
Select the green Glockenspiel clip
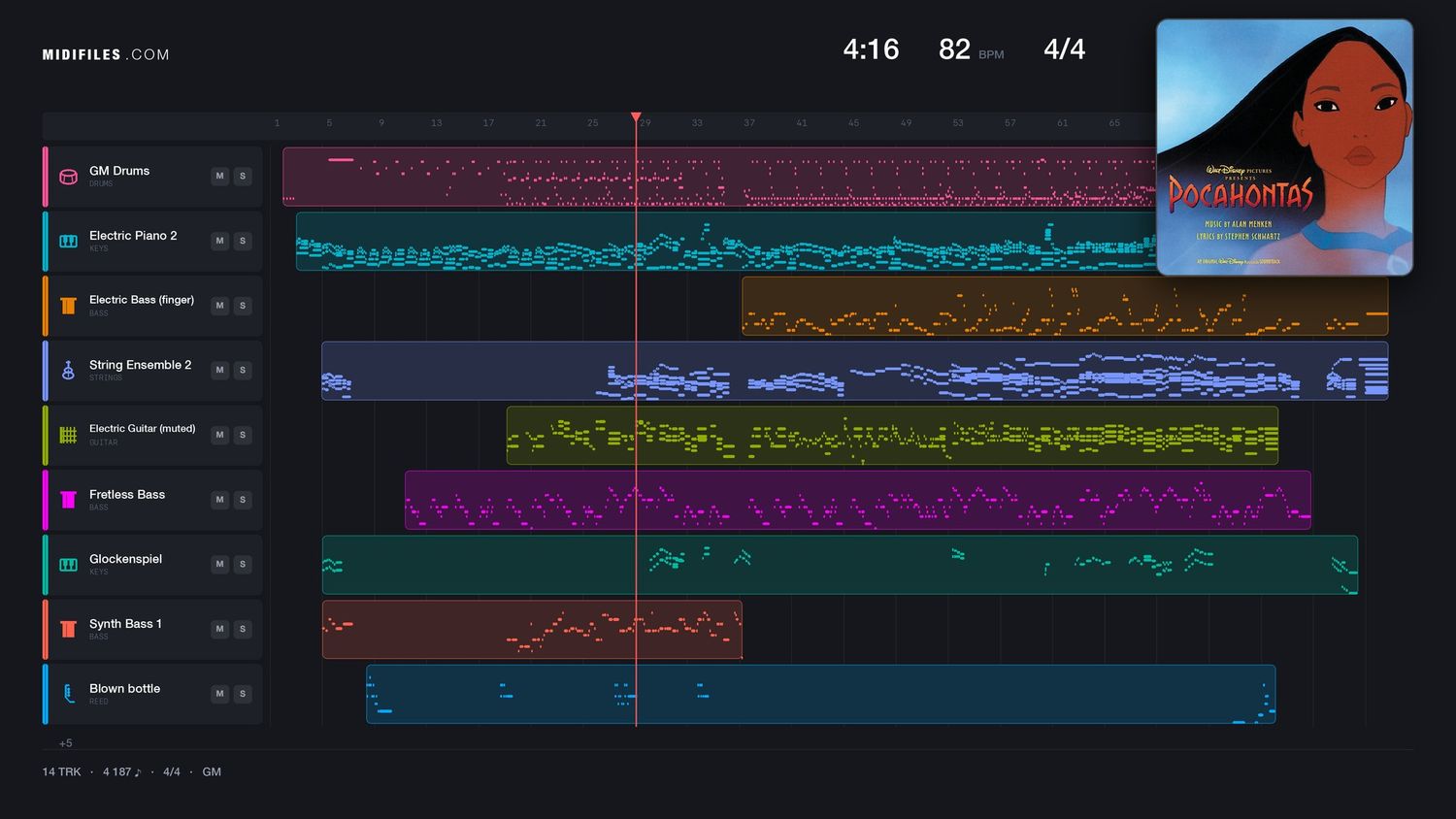(x=840, y=565)
